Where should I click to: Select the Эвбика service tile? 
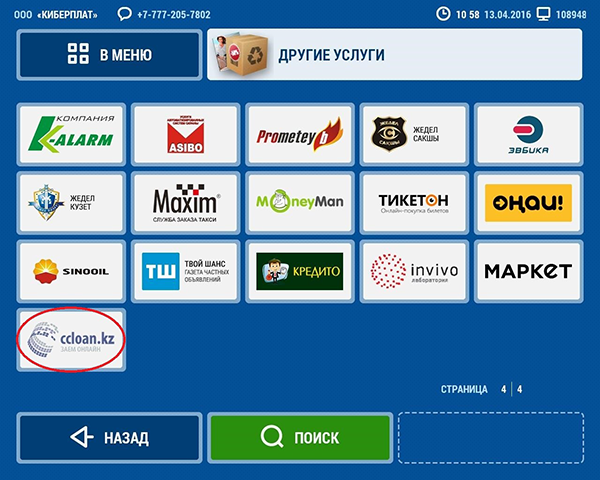click(528, 134)
